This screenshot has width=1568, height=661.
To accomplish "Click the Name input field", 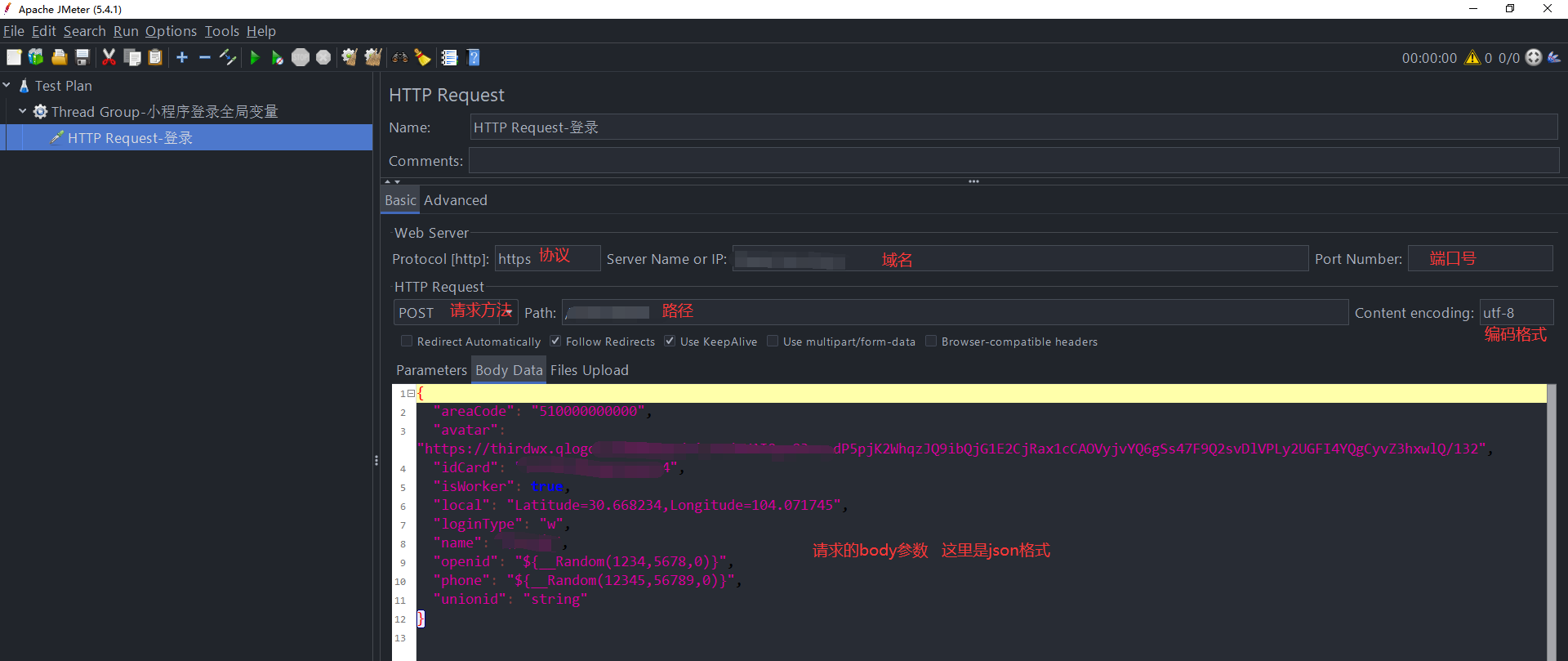I will click(1013, 127).
